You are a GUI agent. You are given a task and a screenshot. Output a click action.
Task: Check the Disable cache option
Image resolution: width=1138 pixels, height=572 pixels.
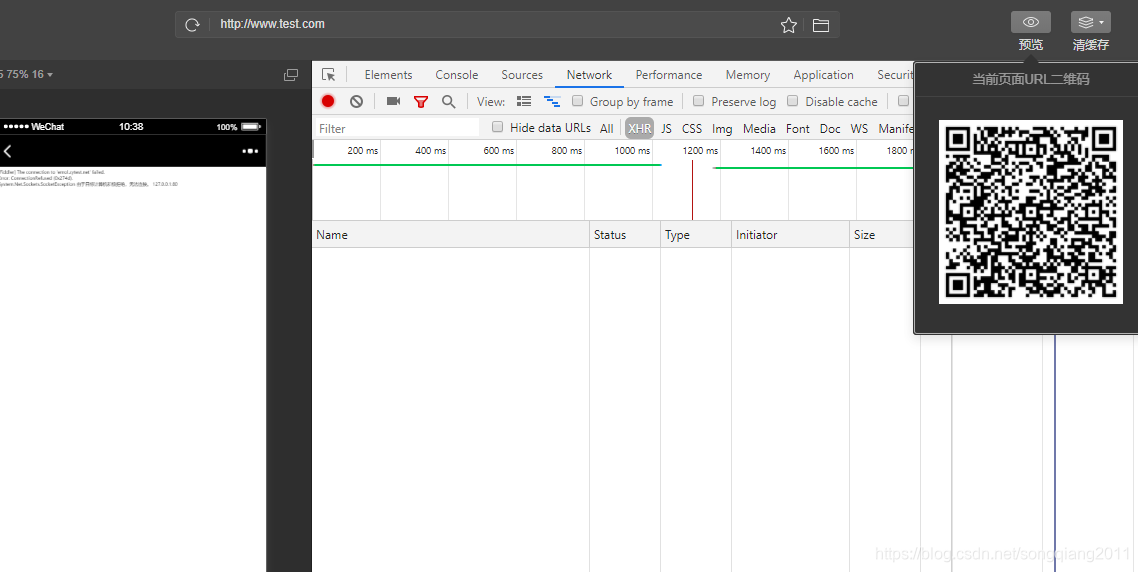coord(793,101)
